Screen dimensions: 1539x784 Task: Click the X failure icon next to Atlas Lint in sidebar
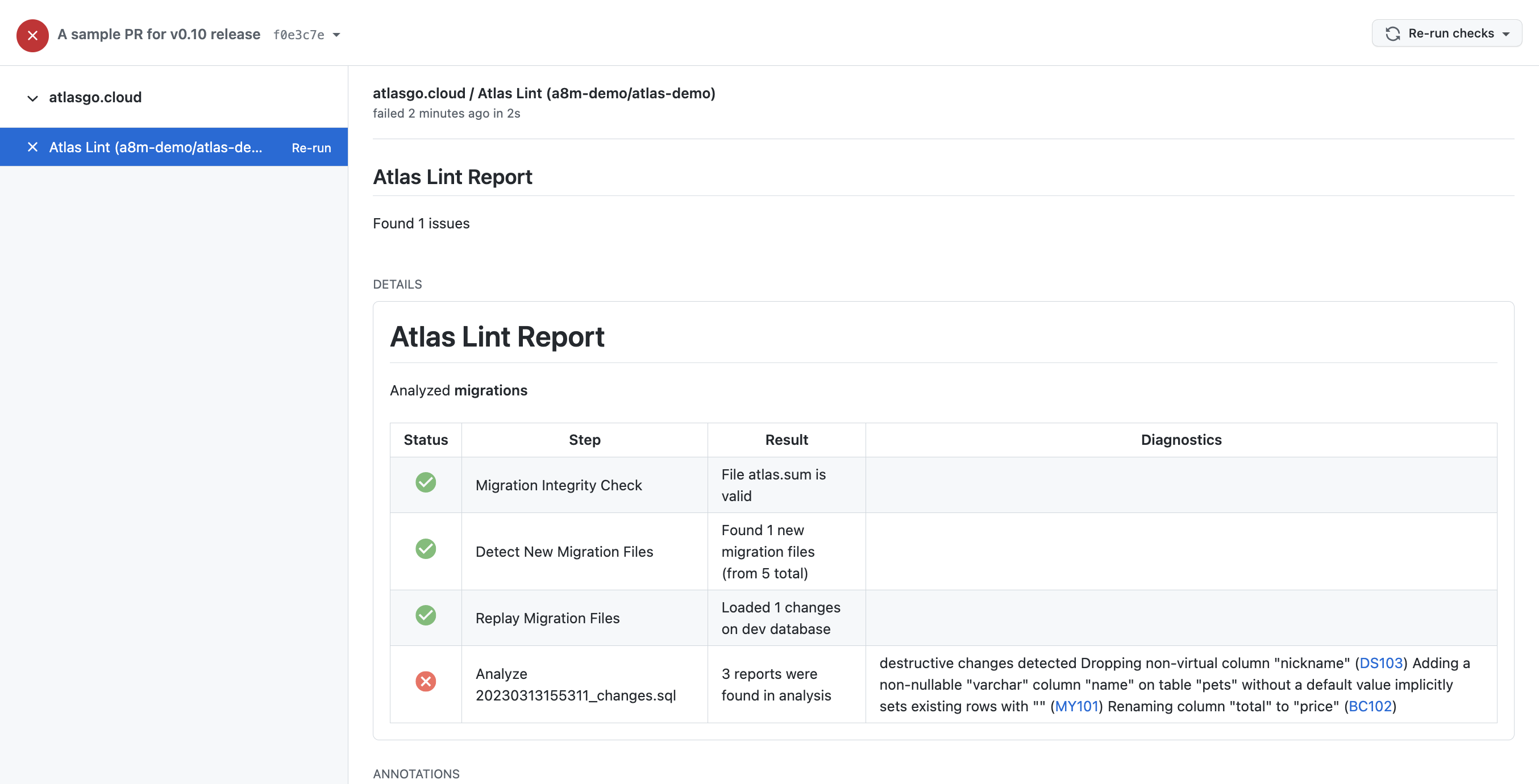[32, 147]
